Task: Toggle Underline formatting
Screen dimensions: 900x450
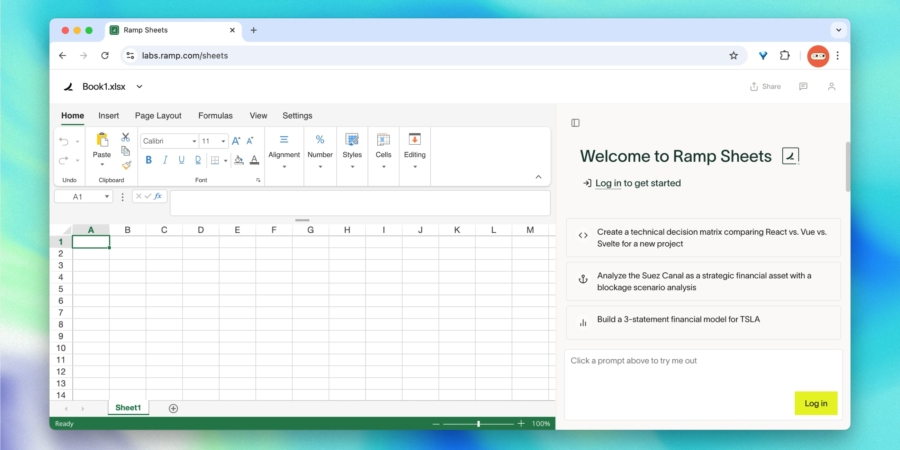Action: tap(181, 160)
